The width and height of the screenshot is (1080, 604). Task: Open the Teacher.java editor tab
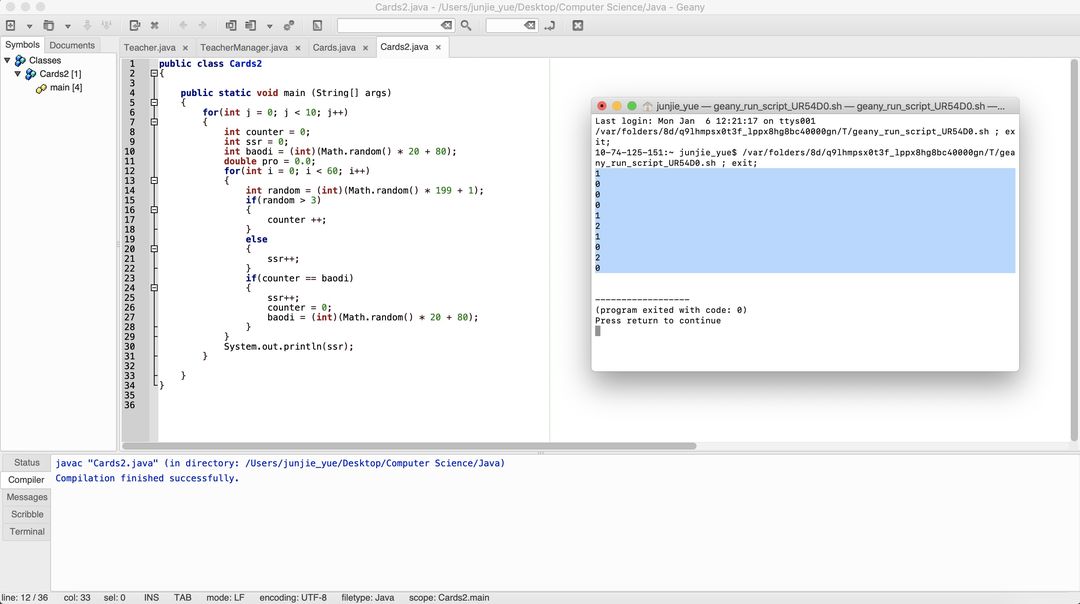click(149, 48)
